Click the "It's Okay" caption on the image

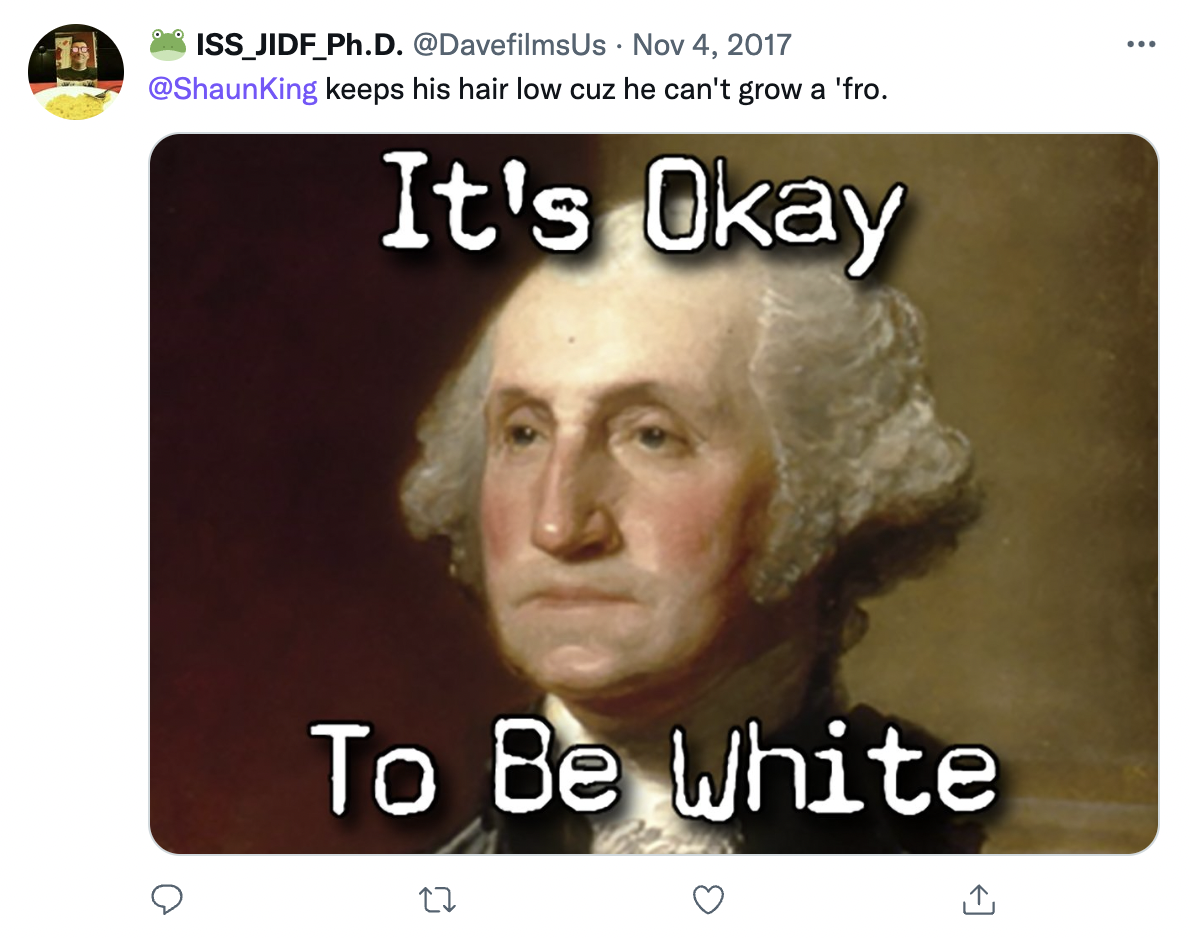642,209
